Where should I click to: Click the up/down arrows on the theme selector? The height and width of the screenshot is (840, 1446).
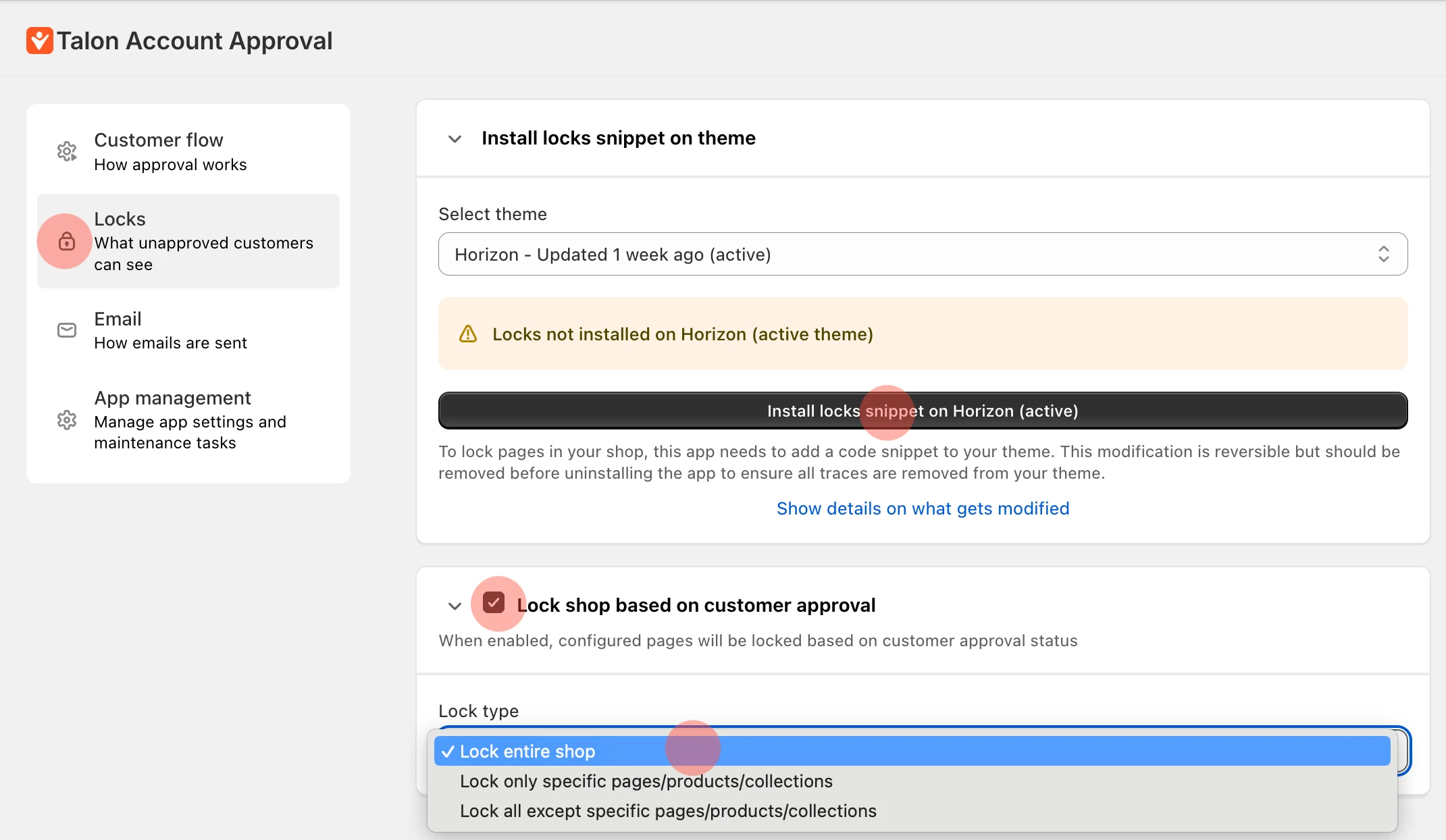pyautogui.click(x=1384, y=255)
